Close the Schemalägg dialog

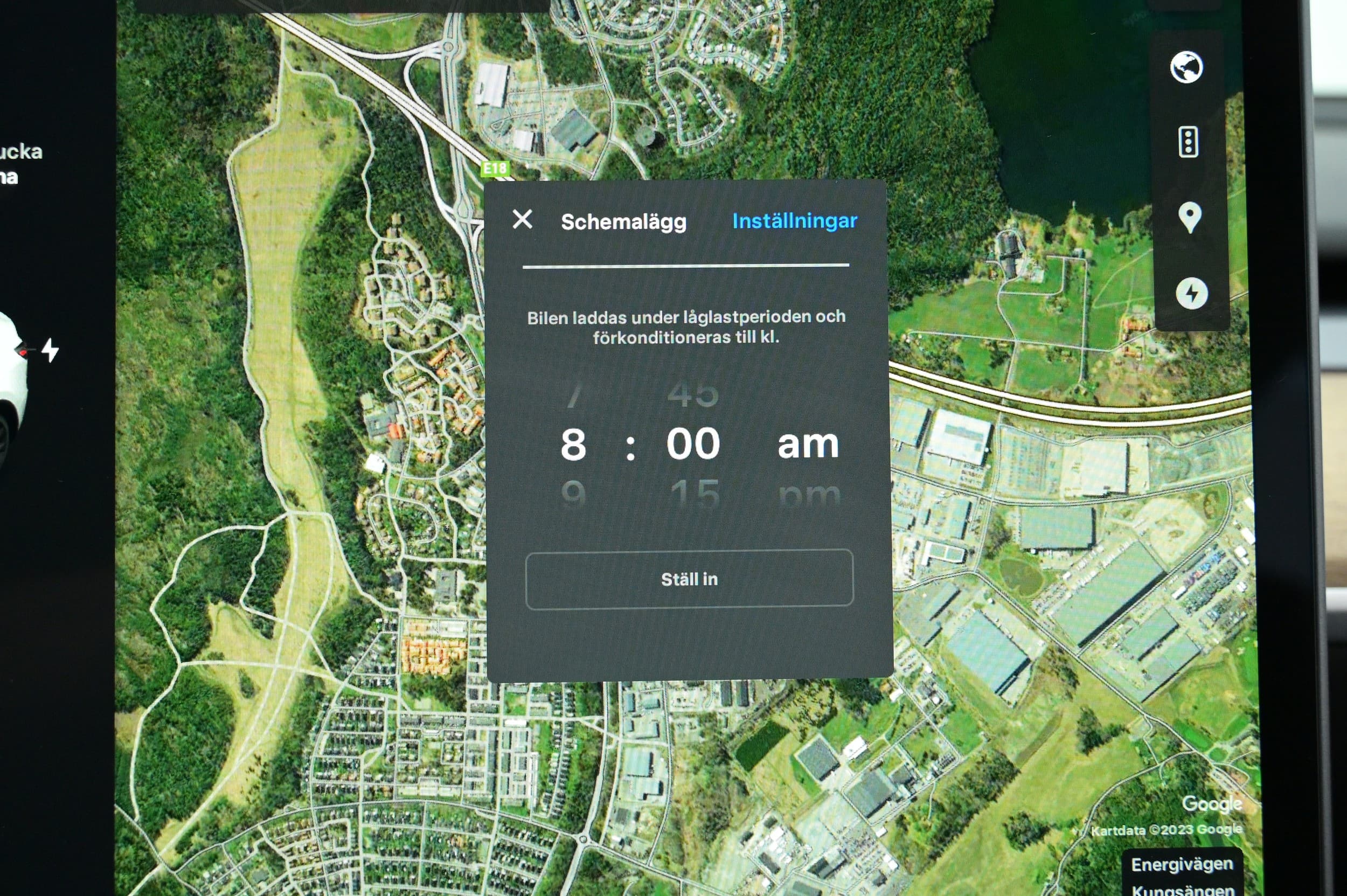[x=522, y=219]
